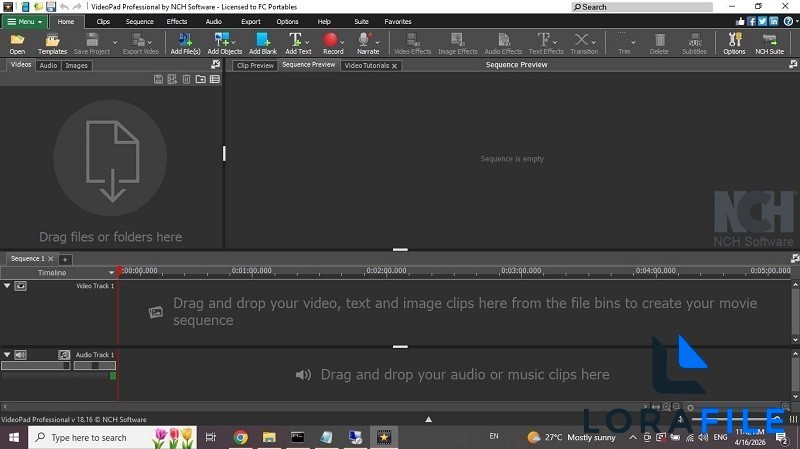Click the Subtitles toolbar icon
The image size is (800, 449).
click(x=694, y=40)
